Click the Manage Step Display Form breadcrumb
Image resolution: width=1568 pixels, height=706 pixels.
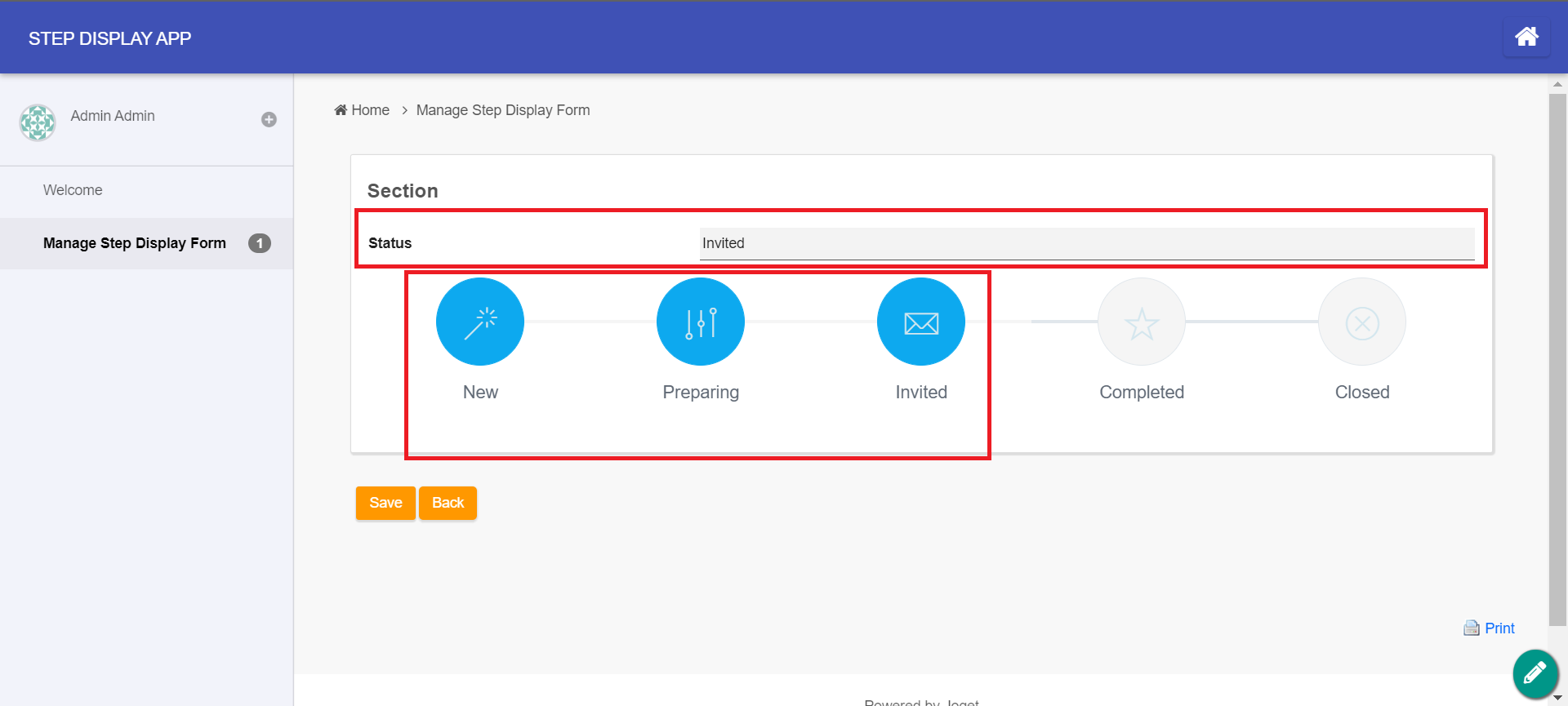[x=503, y=110]
